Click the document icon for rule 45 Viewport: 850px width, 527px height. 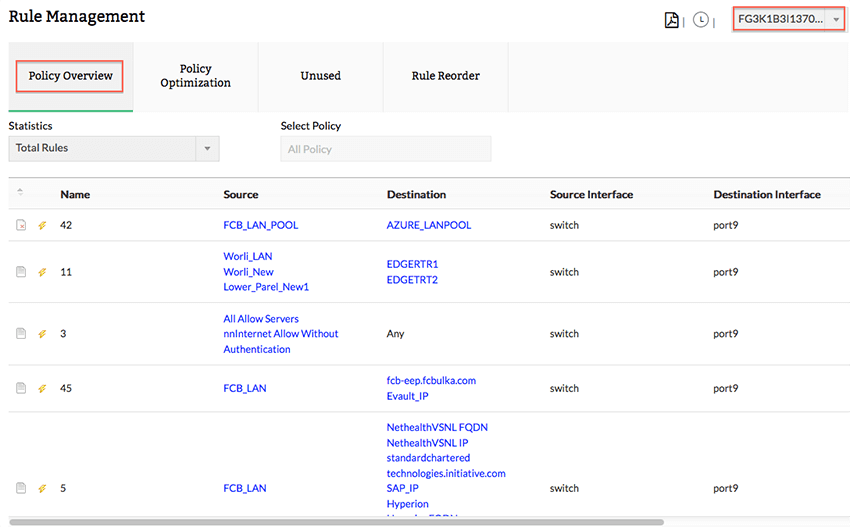21,388
